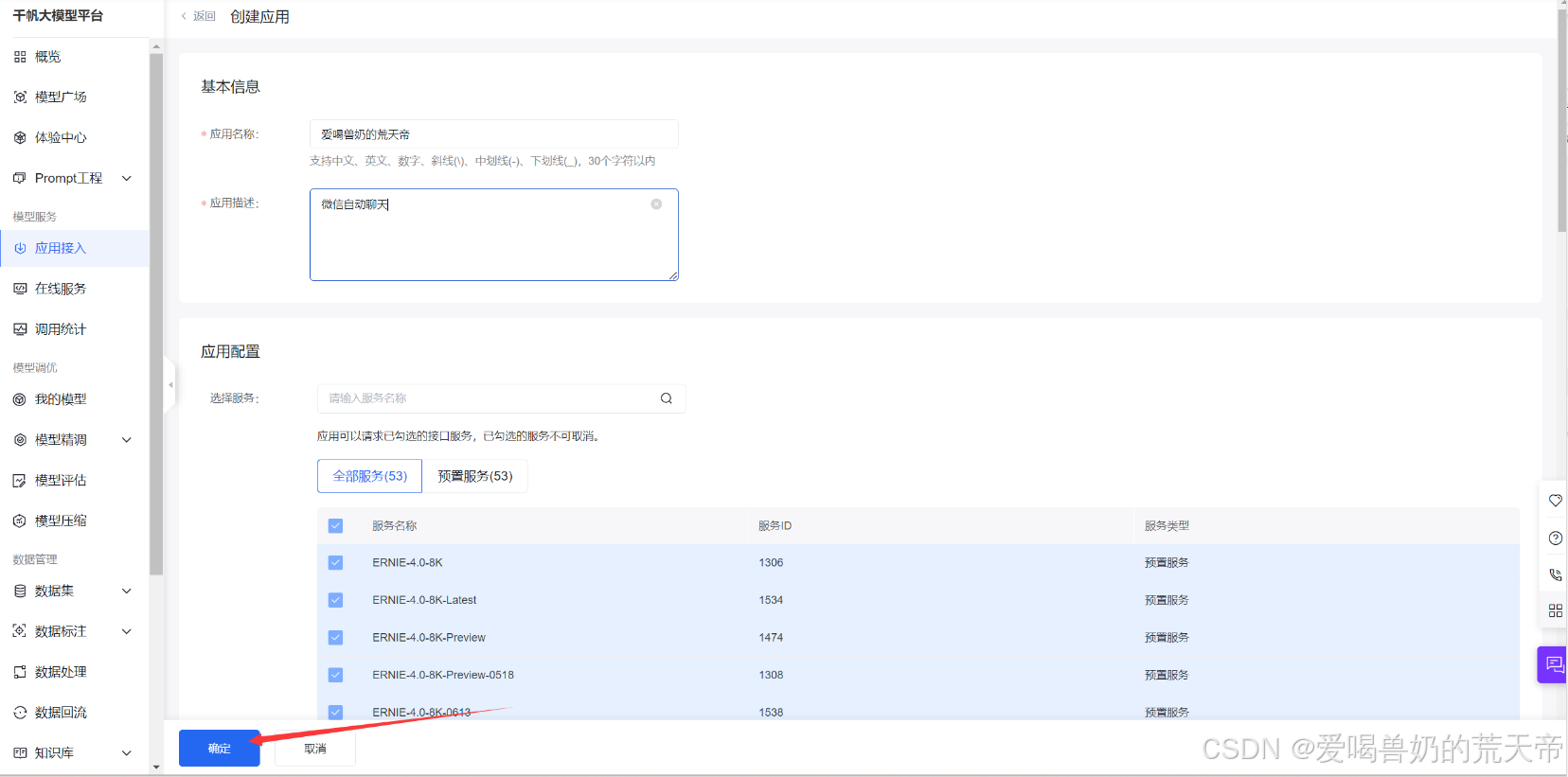Expand the 模型精调 chevron

[127, 440]
